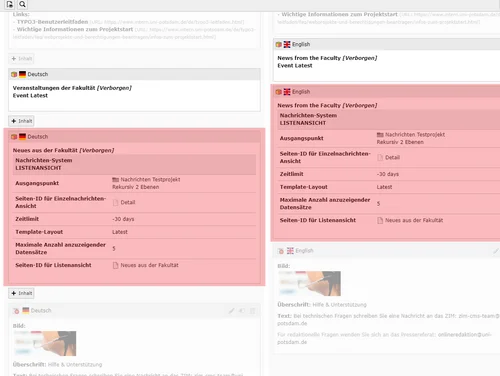Click the folder icon beside Nachrichten Testprojekt in the English element

380,135
